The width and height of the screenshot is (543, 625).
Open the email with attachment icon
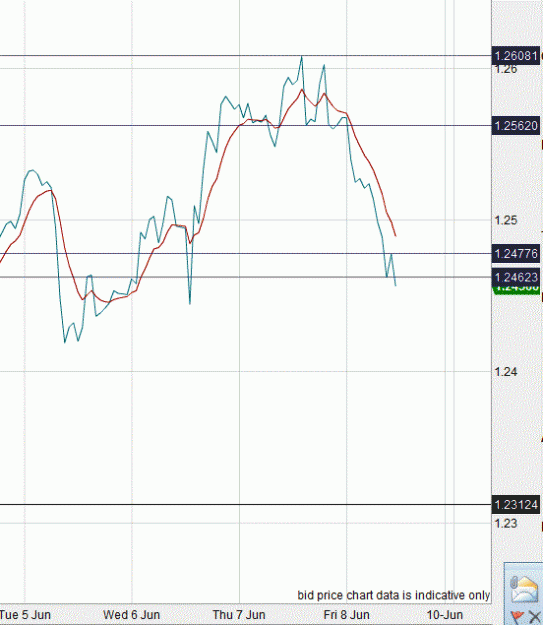click(x=524, y=589)
